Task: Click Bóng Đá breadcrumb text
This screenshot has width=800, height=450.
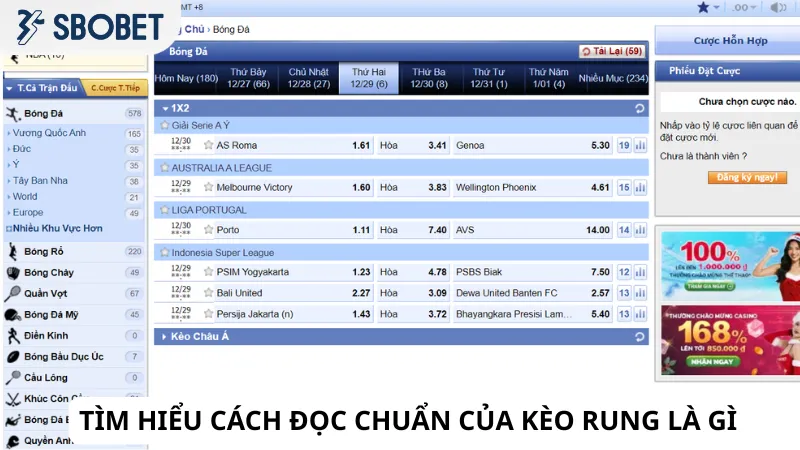Action: coord(231,29)
